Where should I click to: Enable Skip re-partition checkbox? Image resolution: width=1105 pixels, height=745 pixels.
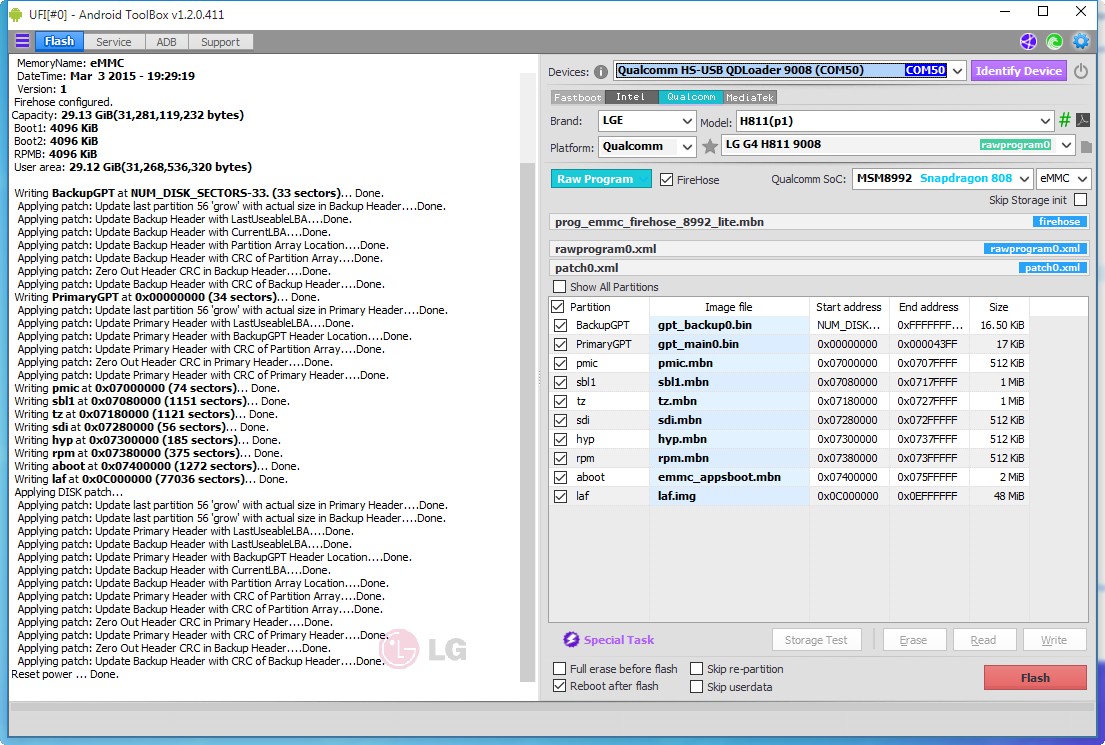click(x=696, y=668)
